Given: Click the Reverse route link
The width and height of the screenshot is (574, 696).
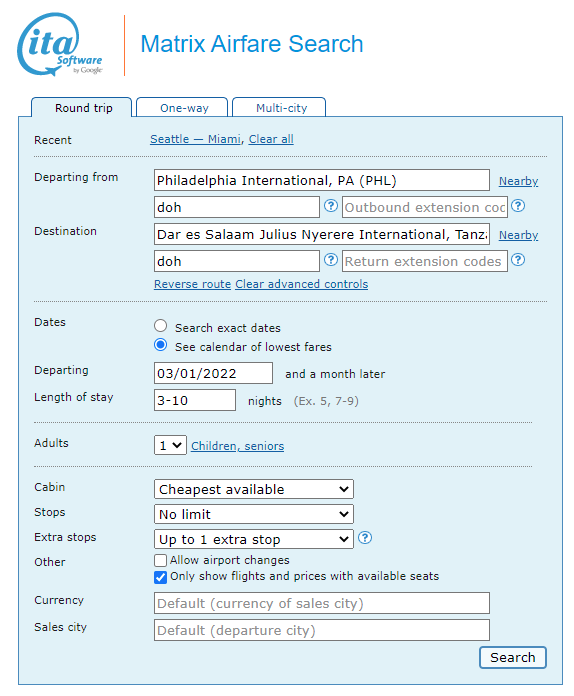Looking at the screenshot, I should tap(192, 284).
